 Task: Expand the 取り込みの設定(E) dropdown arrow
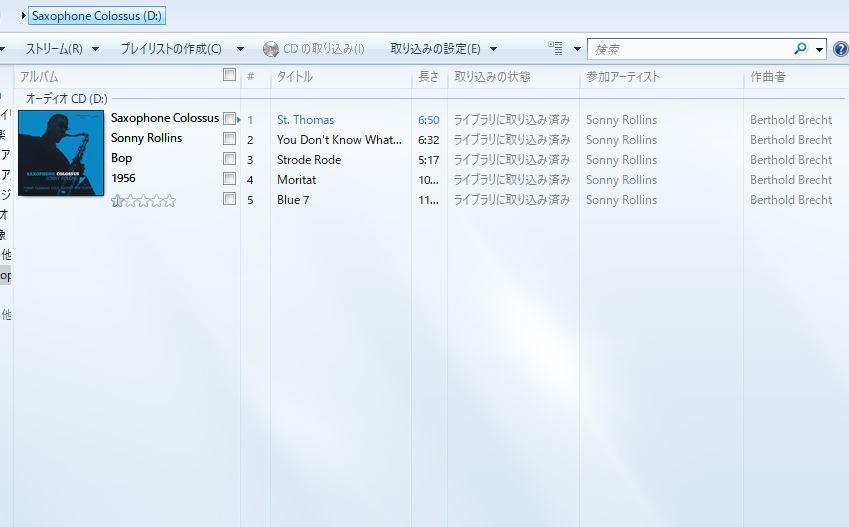pyautogui.click(x=493, y=49)
